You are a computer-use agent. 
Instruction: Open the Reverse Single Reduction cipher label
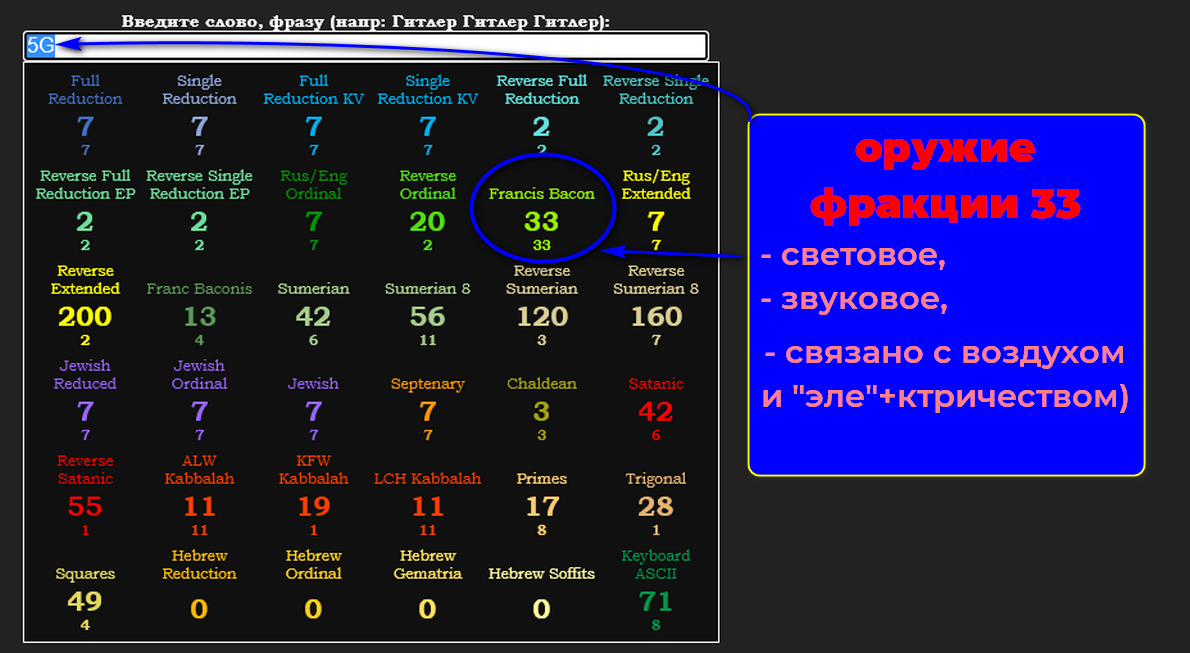coord(656,90)
